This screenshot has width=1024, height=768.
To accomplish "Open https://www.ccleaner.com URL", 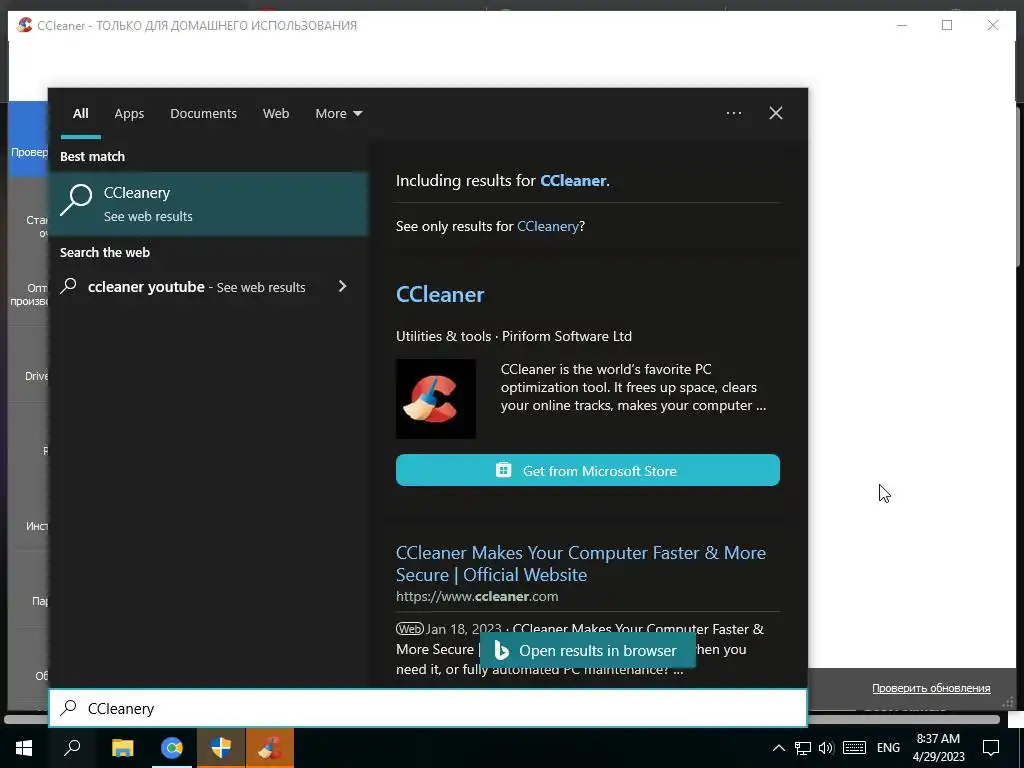I will coord(477,596).
